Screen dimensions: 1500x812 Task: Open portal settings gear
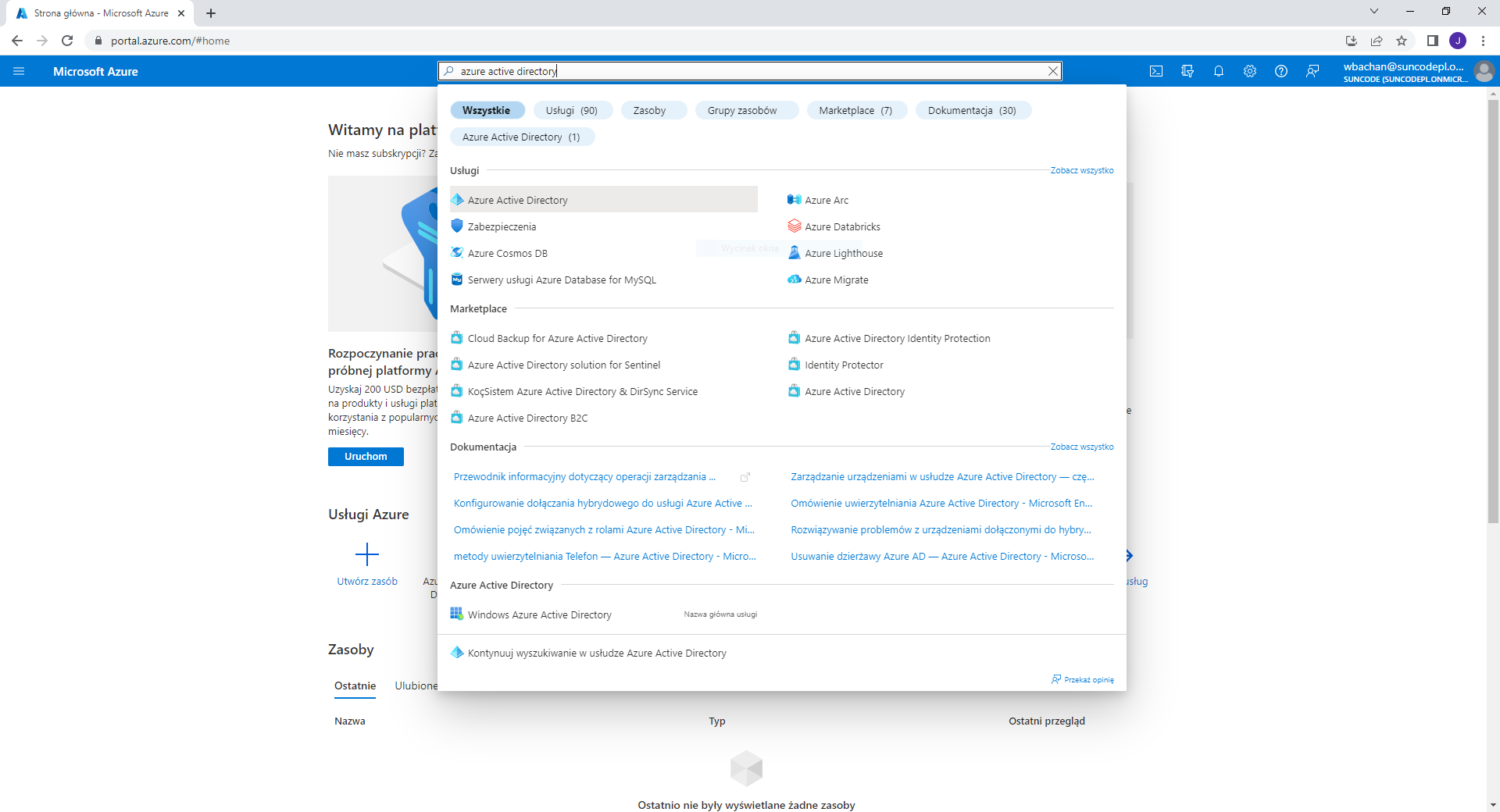[1250, 71]
